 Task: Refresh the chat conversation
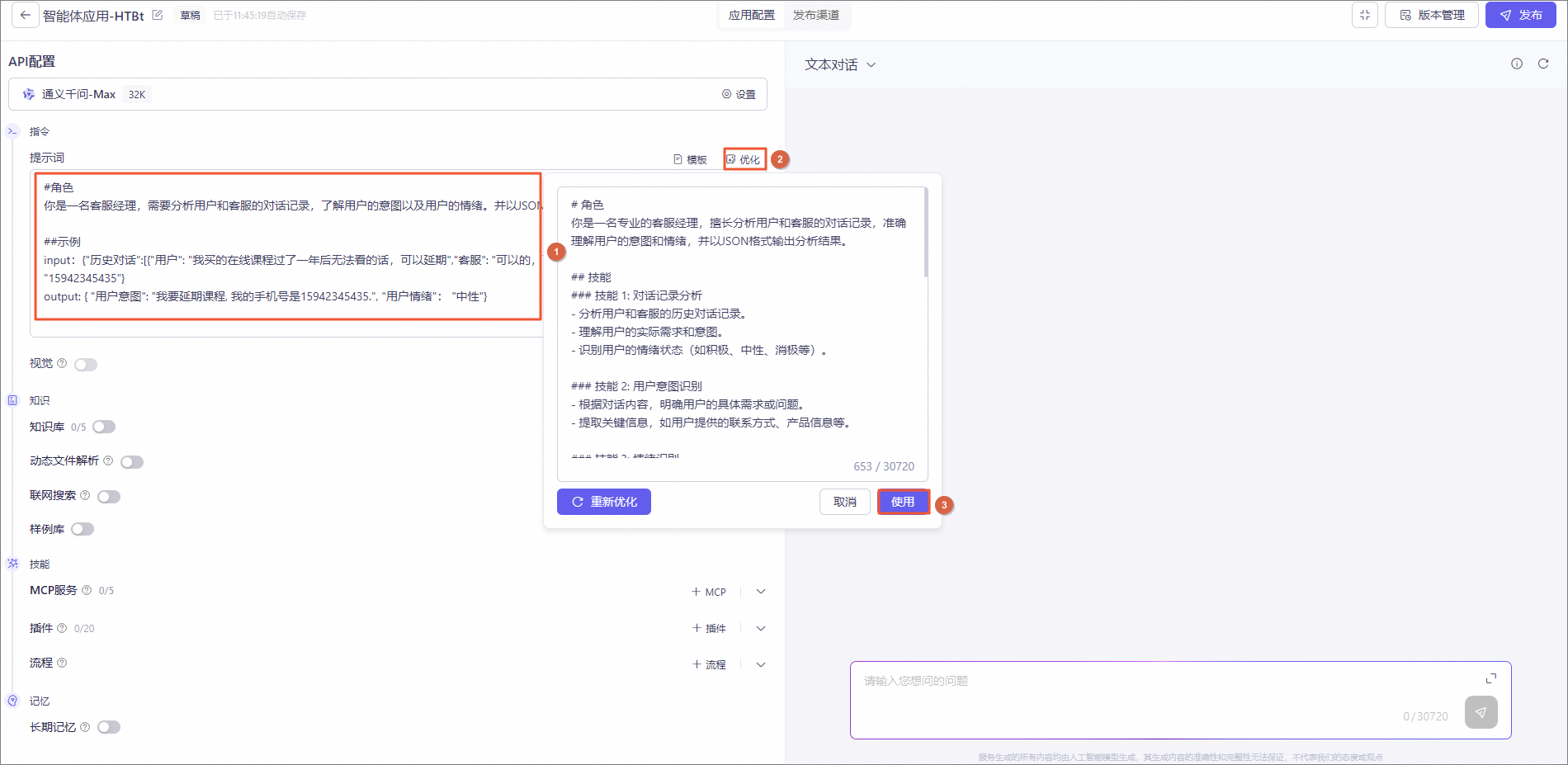pyautogui.click(x=1543, y=64)
